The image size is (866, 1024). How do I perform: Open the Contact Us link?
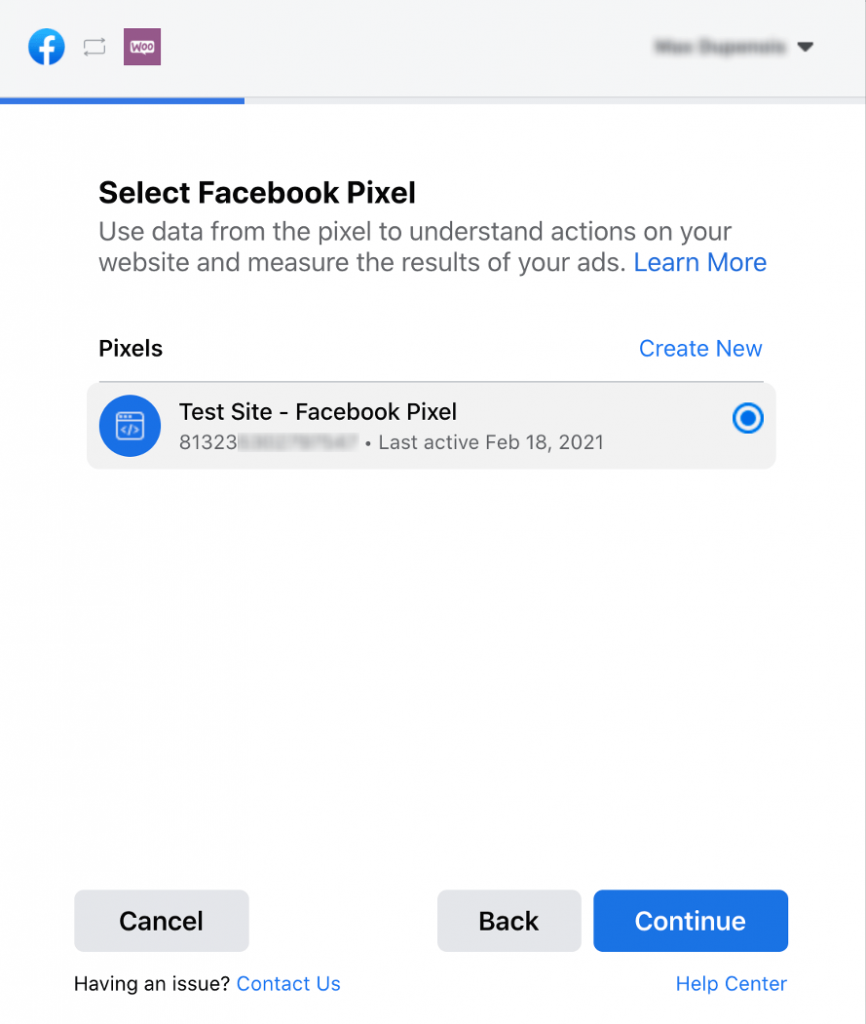[x=289, y=984]
